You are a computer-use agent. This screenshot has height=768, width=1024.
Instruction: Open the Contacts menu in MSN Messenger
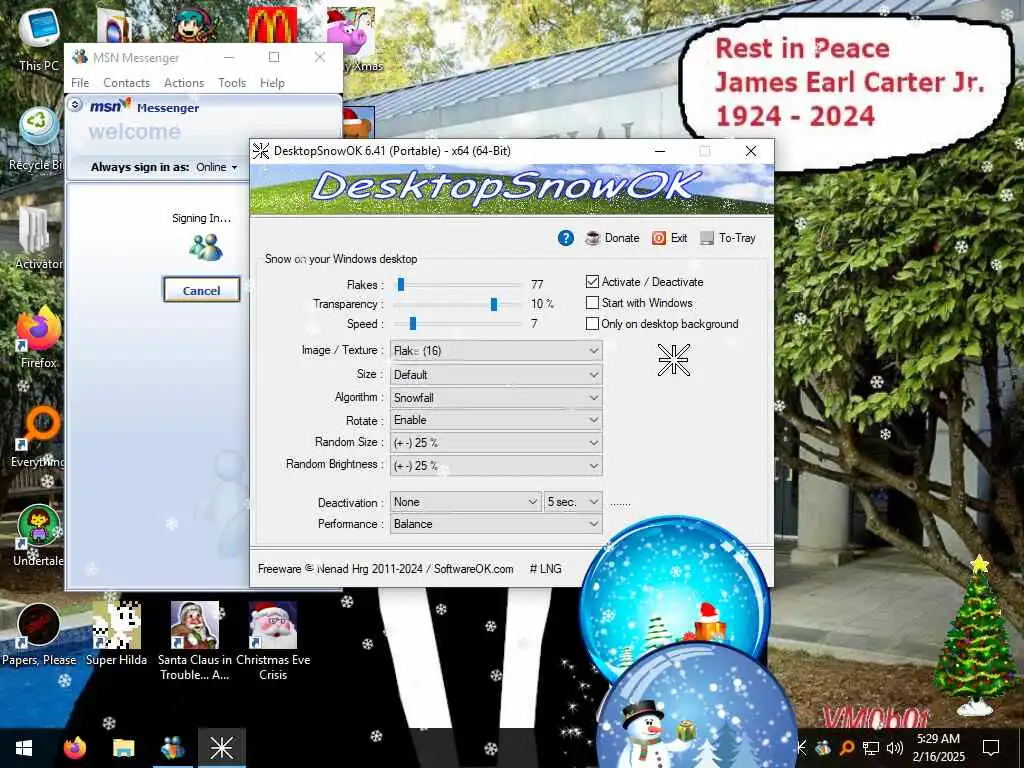(x=127, y=83)
